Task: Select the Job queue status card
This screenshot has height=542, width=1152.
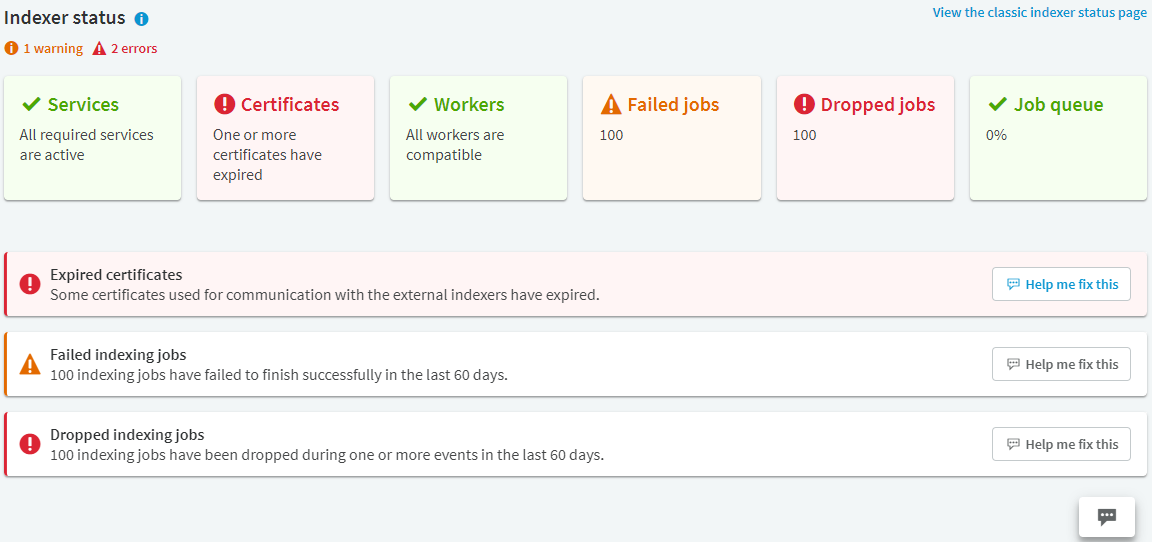Action: 1058,138
